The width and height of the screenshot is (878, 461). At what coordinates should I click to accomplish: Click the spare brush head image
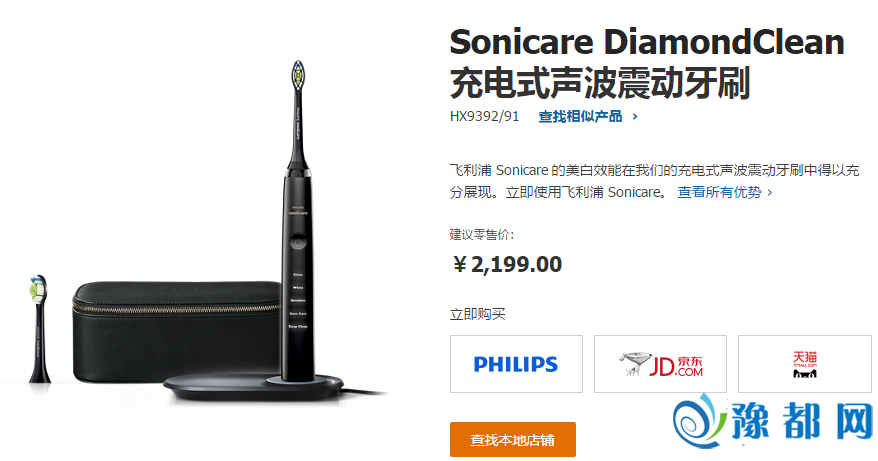click(x=39, y=329)
